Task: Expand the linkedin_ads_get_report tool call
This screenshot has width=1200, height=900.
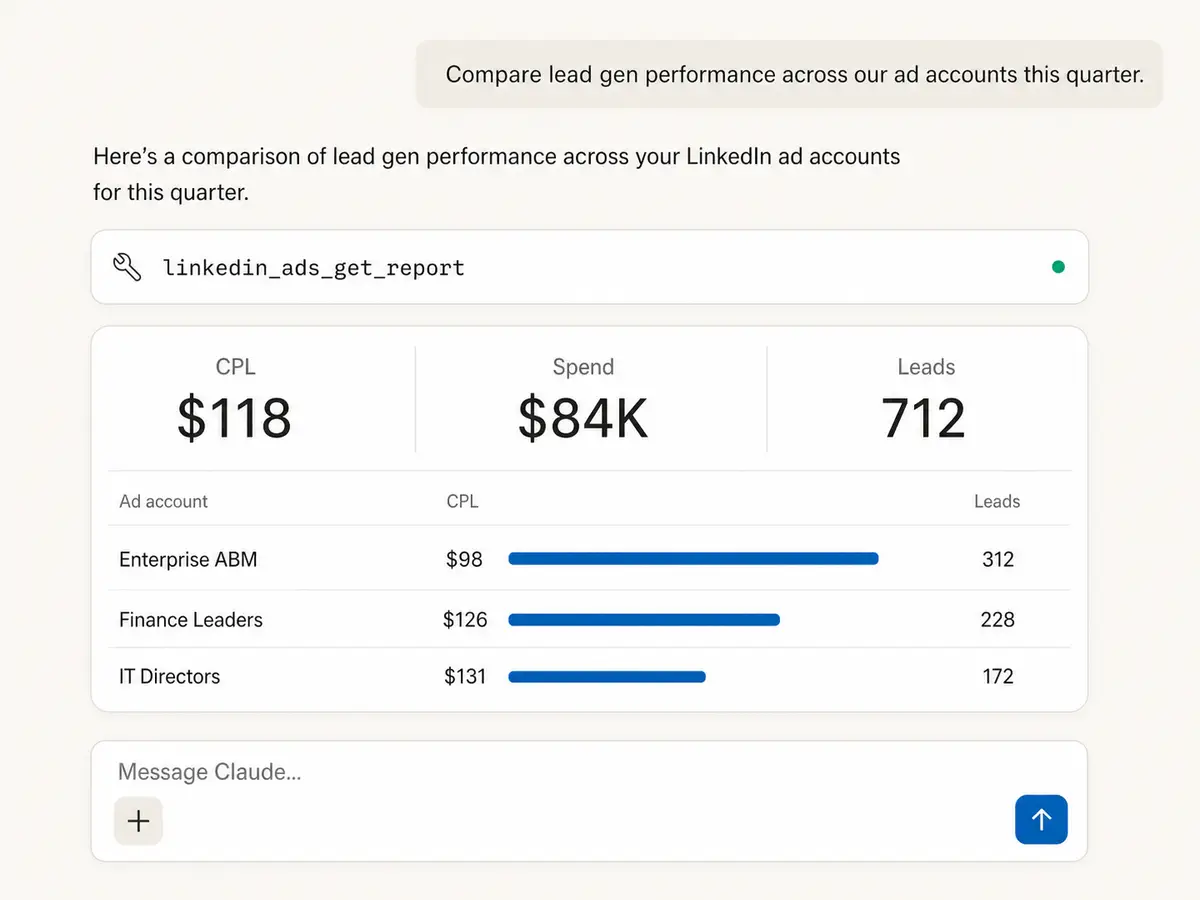Action: click(589, 267)
